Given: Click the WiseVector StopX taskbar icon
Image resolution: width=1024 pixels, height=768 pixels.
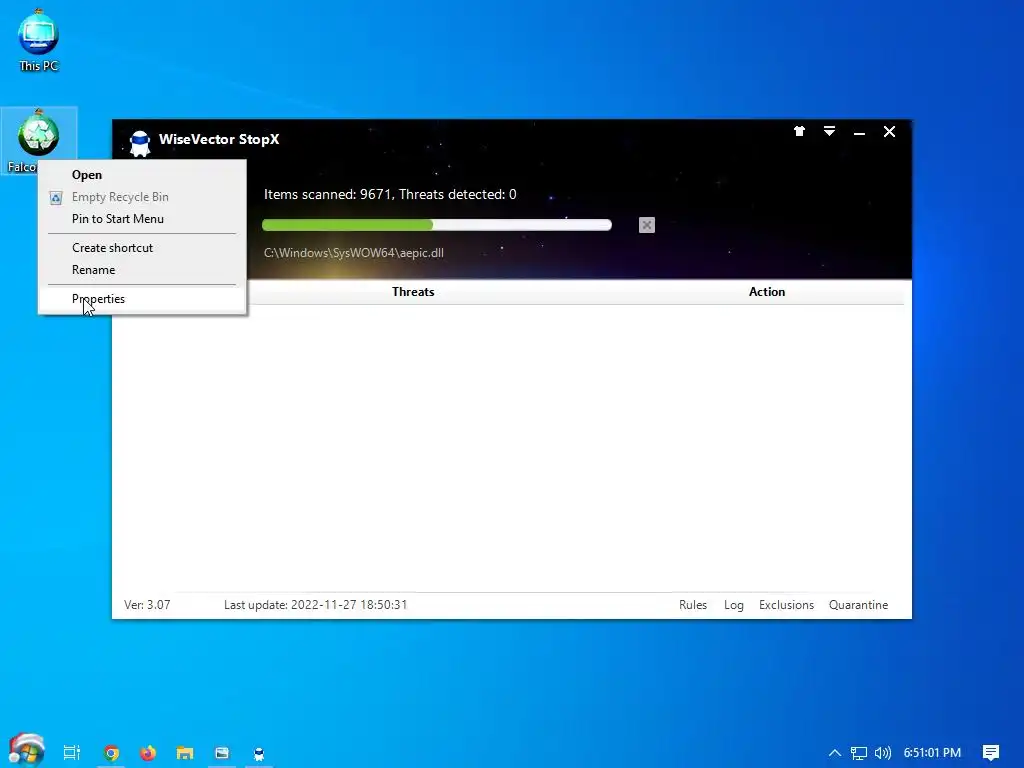Looking at the screenshot, I should pos(259,754).
